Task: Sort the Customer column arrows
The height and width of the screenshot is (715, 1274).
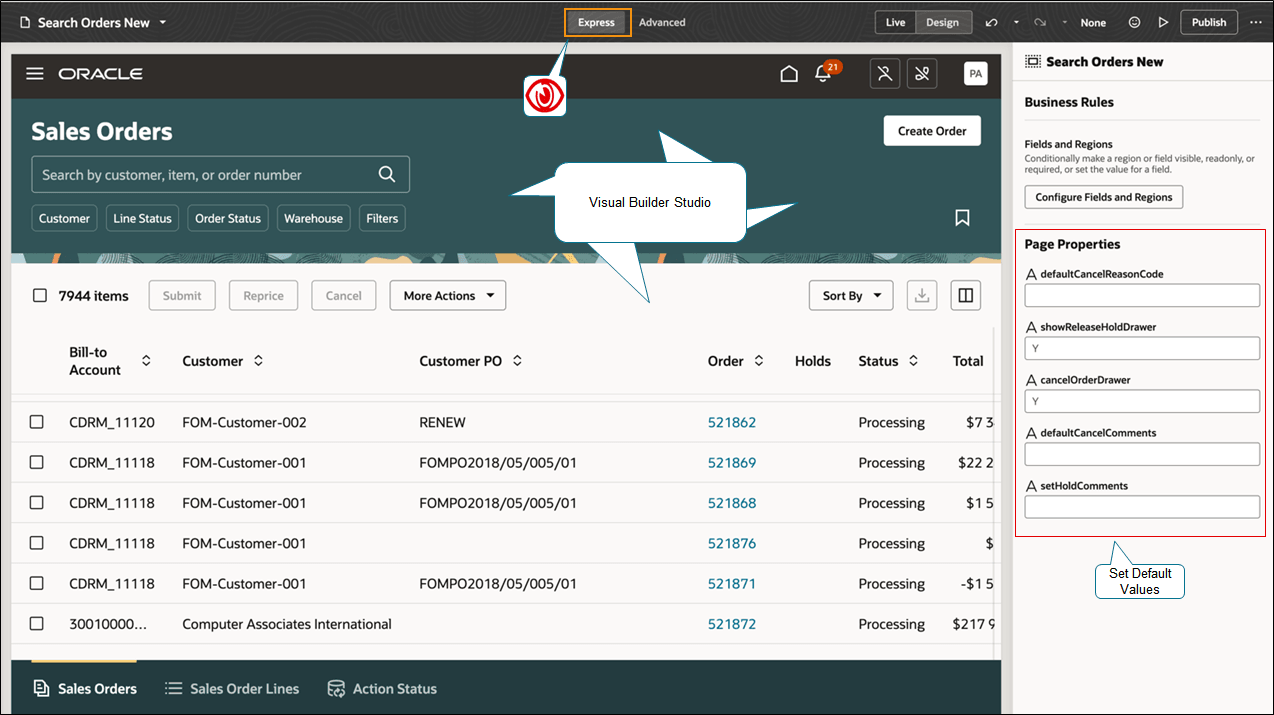Action: click(x=258, y=361)
